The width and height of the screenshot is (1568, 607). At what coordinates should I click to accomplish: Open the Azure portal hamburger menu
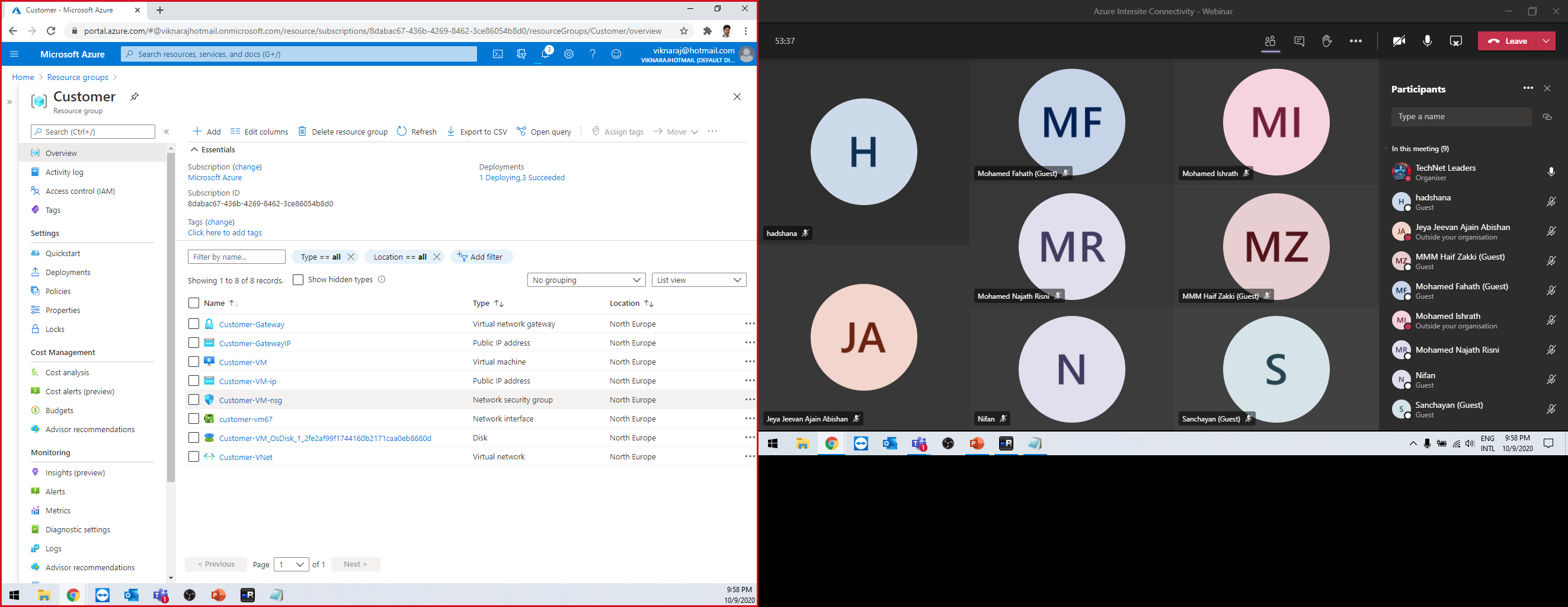(x=15, y=54)
